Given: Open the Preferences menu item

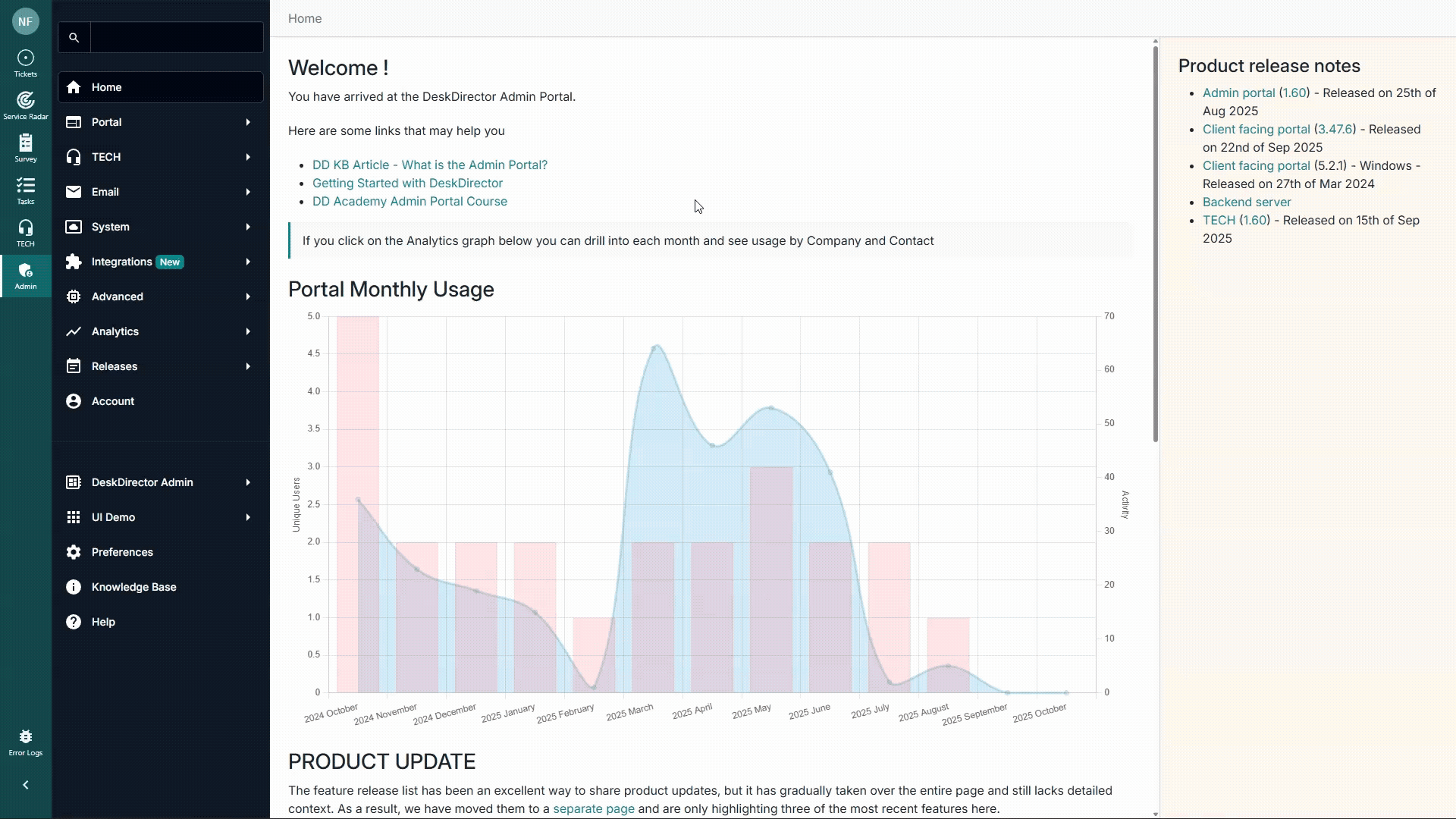Looking at the screenshot, I should (122, 552).
